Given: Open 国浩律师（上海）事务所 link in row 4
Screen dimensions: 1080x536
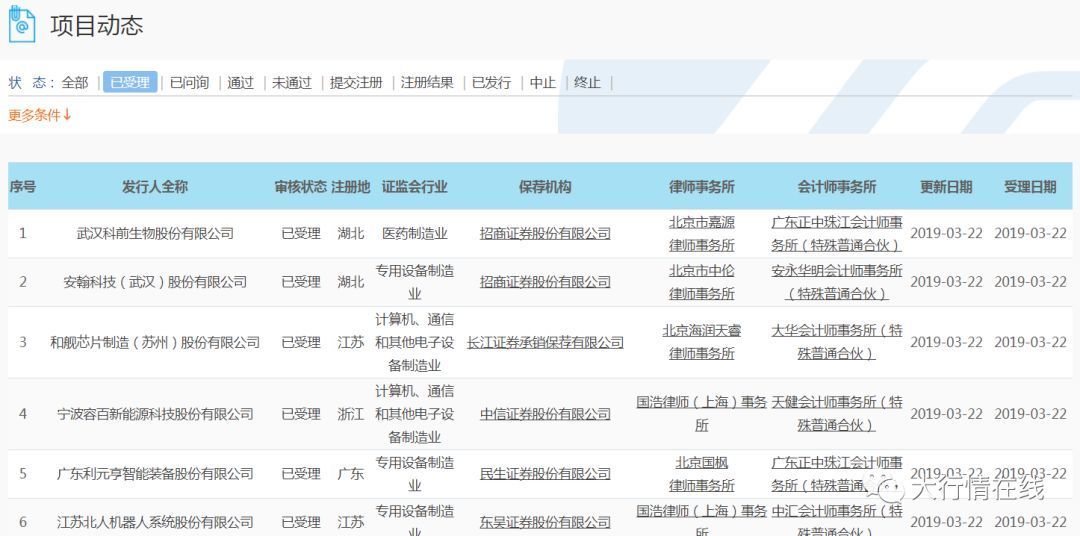Looking at the screenshot, I should (x=702, y=414).
